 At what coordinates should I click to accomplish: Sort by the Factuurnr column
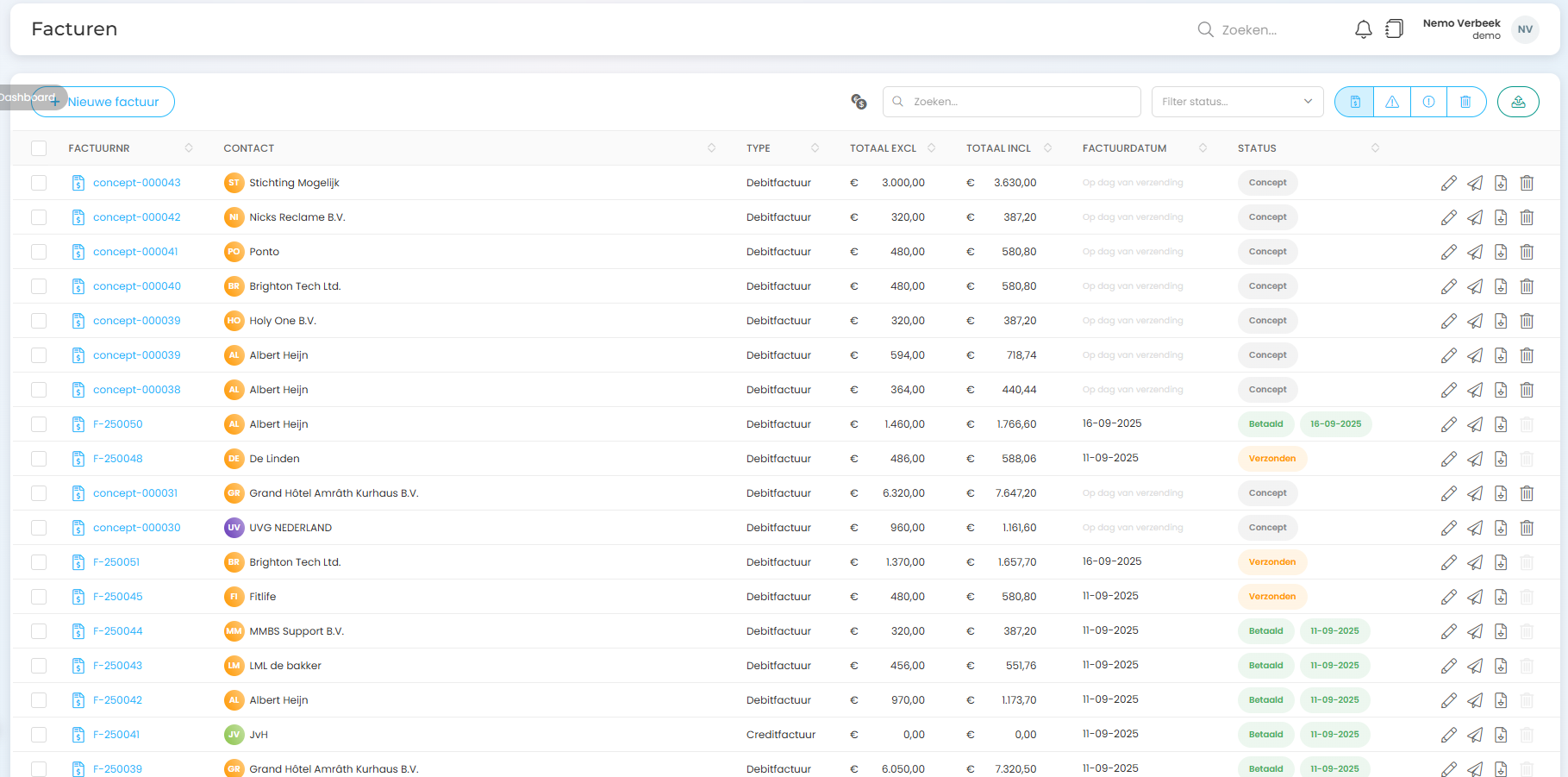188,148
